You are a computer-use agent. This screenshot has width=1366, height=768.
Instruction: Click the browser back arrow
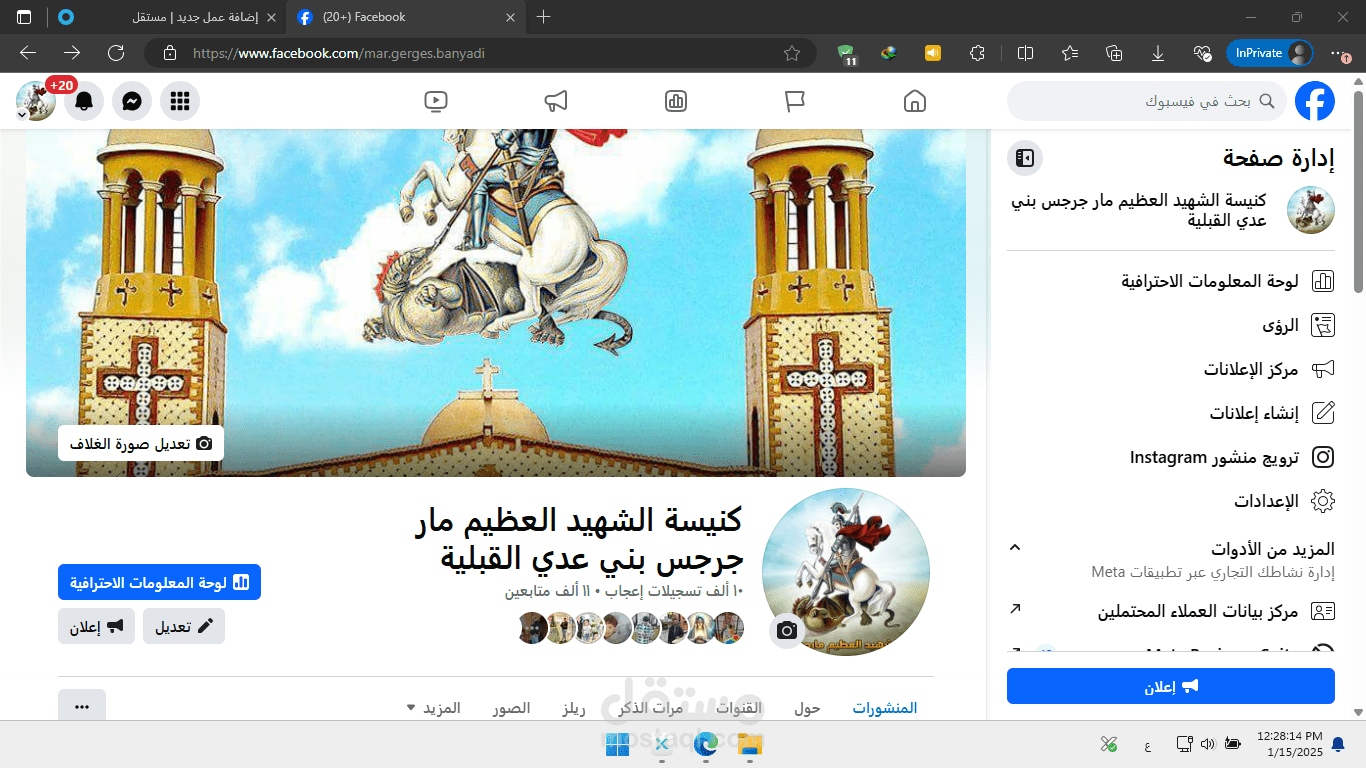point(28,53)
